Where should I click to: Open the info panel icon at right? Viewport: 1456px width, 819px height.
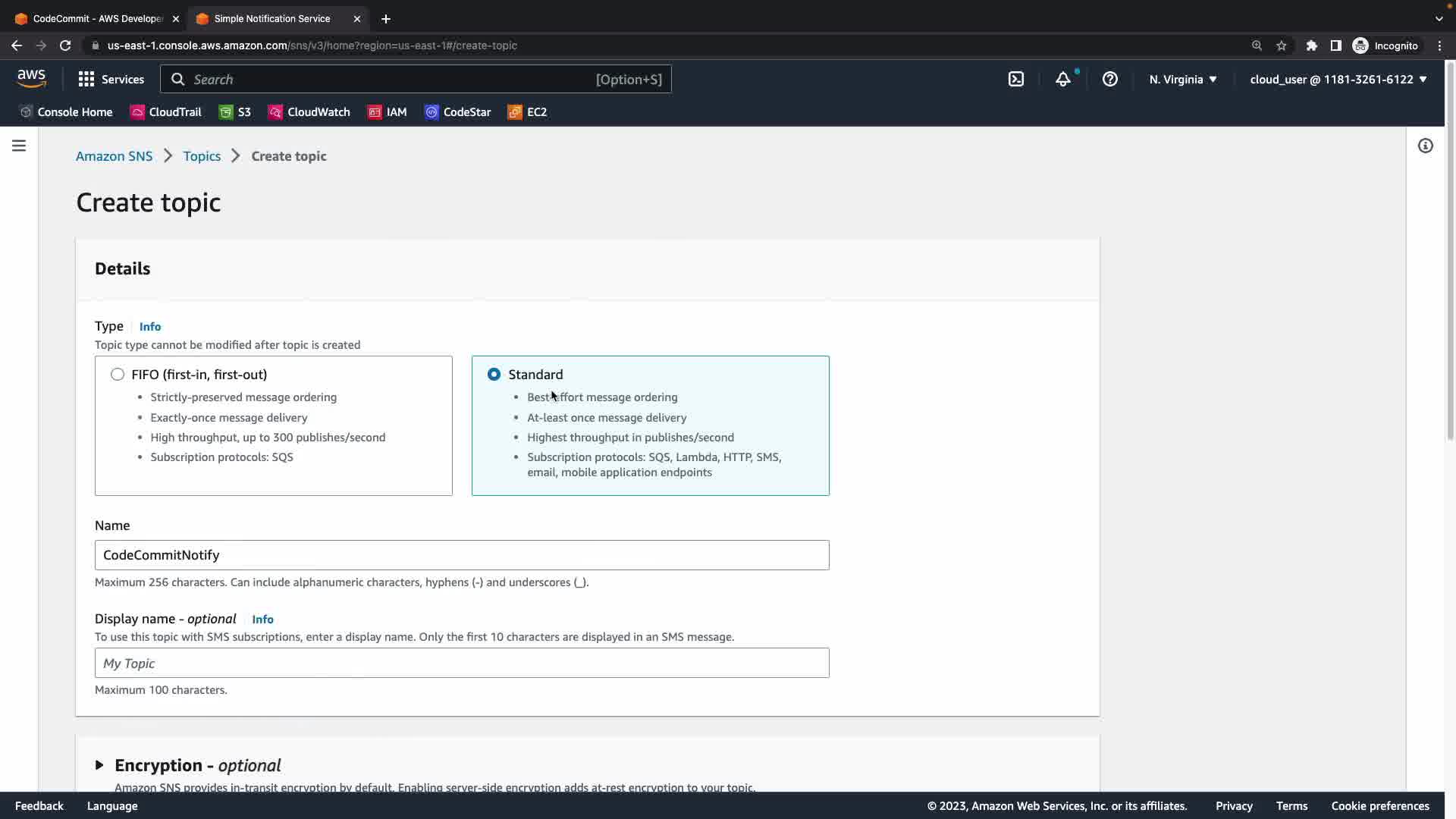coord(1426,146)
